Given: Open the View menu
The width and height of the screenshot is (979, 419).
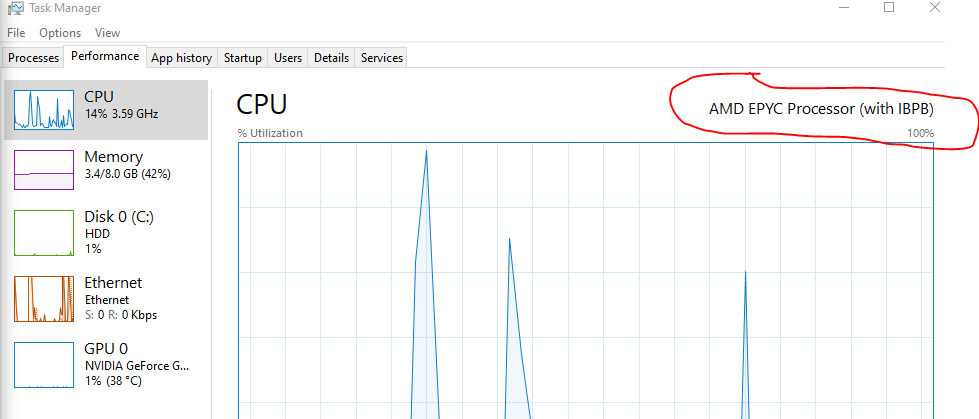Looking at the screenshot, I should click(107, 33).
